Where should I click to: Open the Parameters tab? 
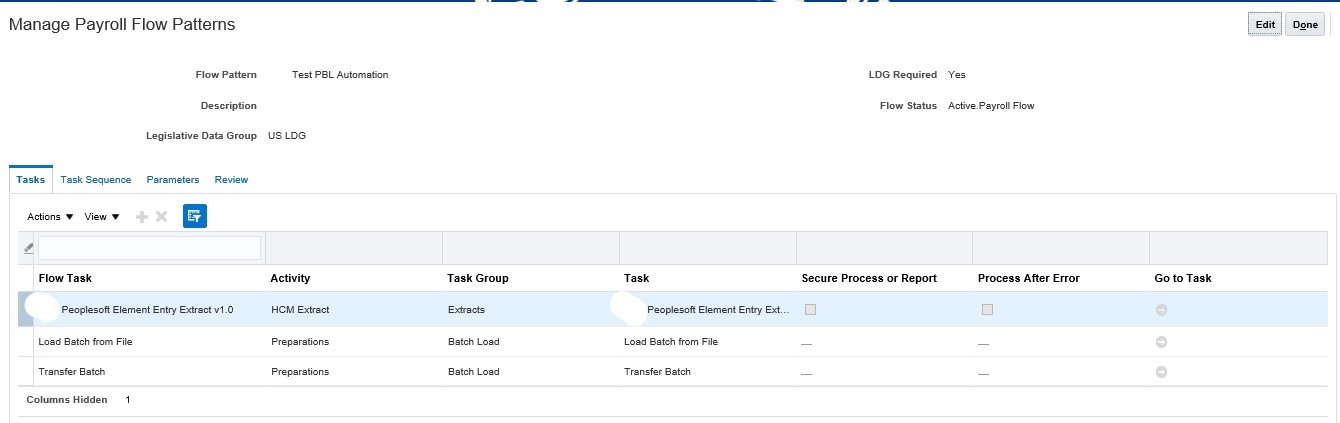(x=173, y=180)
